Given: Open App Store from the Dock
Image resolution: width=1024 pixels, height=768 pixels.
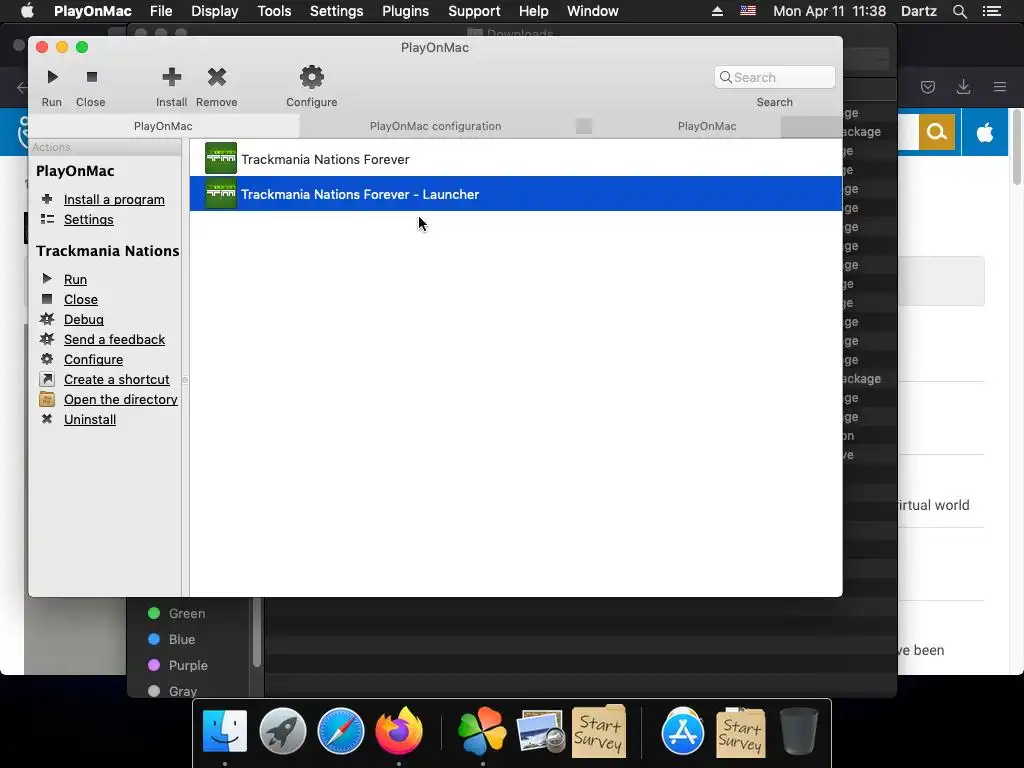Looking at the screenshot, I should (x=682, y=731).
